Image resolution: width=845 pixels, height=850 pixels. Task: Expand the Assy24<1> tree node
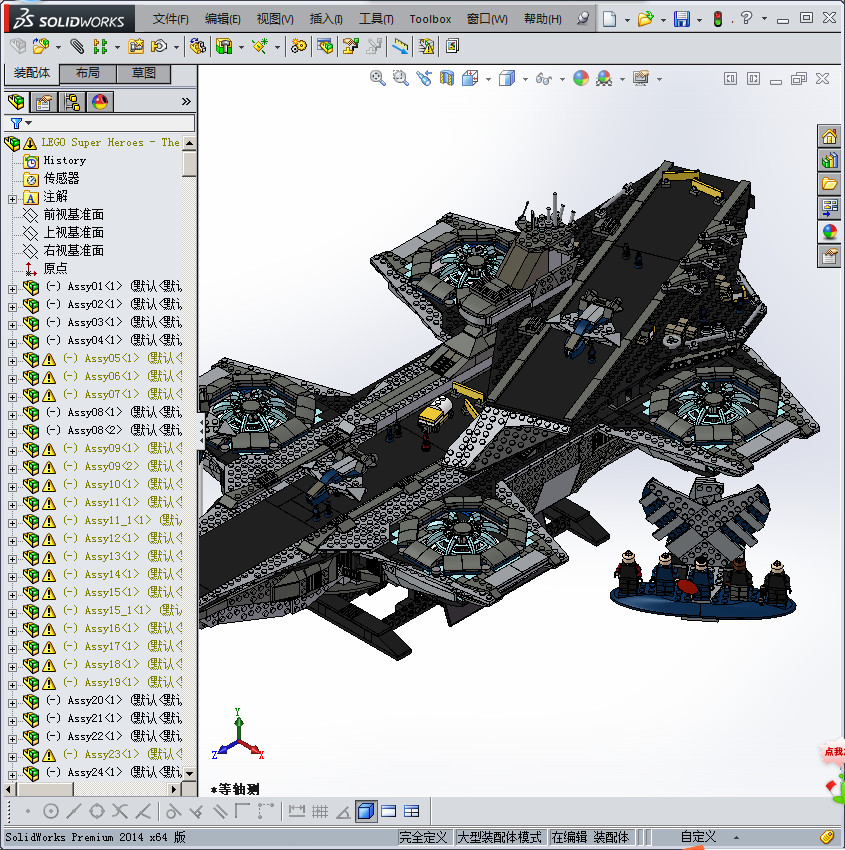(x=12, y=775)
